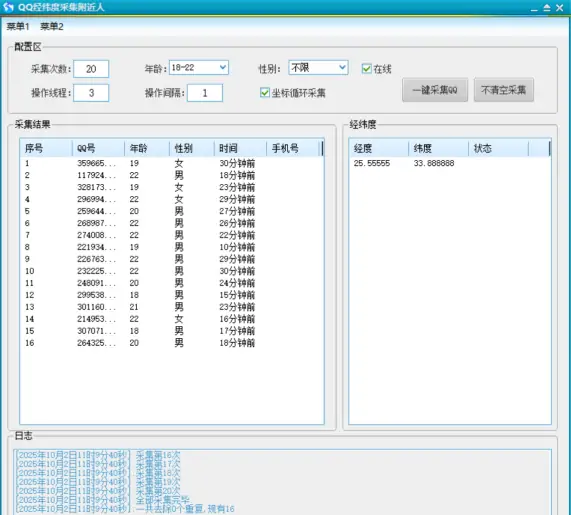
Task: Click the 状态 column header
Action: pos(498,148)
